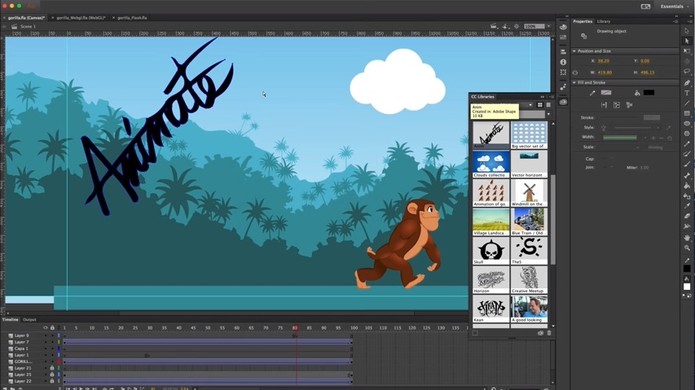
Task: Select the Hand tool
Action: 687,238
